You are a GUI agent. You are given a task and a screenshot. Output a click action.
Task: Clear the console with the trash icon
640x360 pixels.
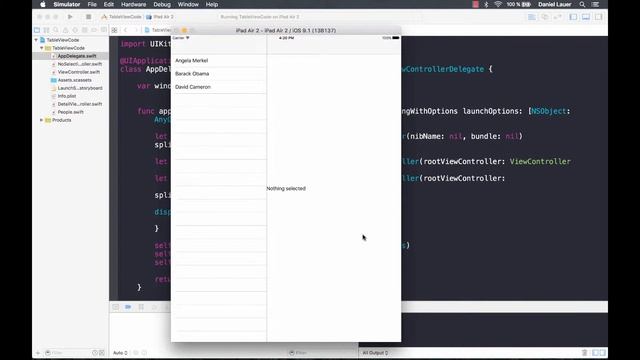click(x=584, y=353)
